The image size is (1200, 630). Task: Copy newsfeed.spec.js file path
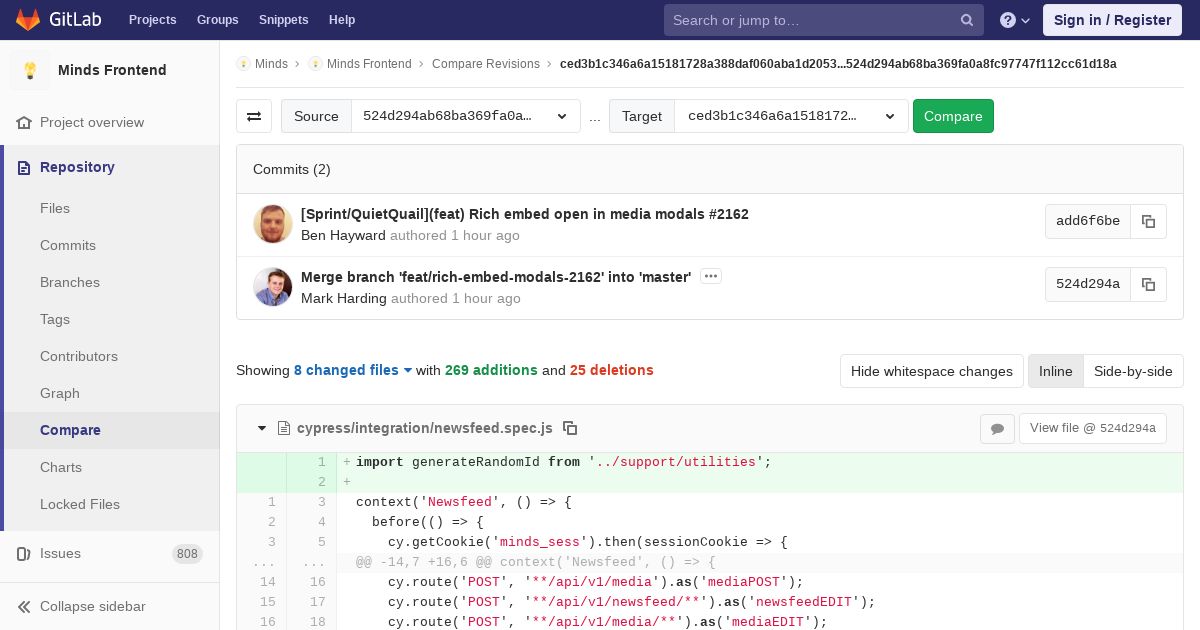click(x=570, y=428)
